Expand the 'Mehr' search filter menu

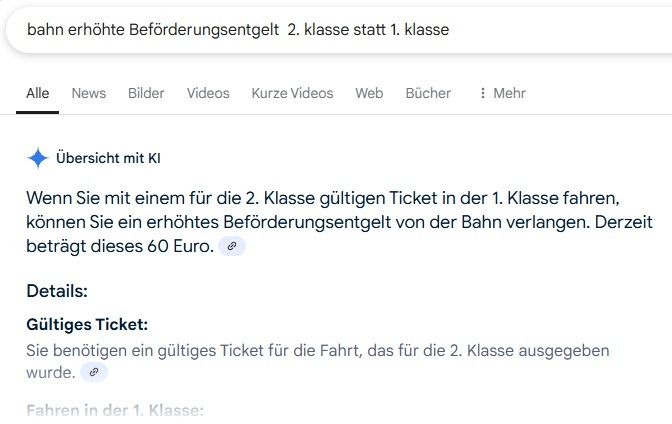[502, 93]
